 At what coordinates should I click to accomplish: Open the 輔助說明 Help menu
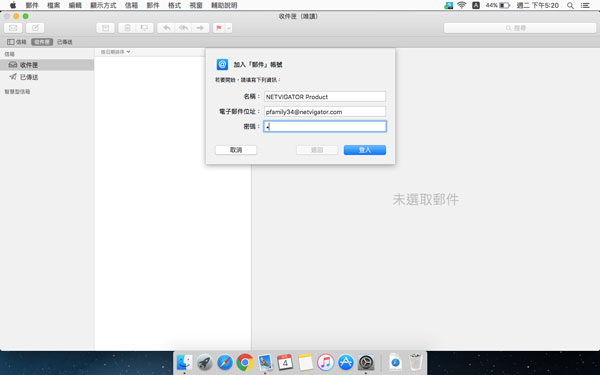(x=224, y=5)
